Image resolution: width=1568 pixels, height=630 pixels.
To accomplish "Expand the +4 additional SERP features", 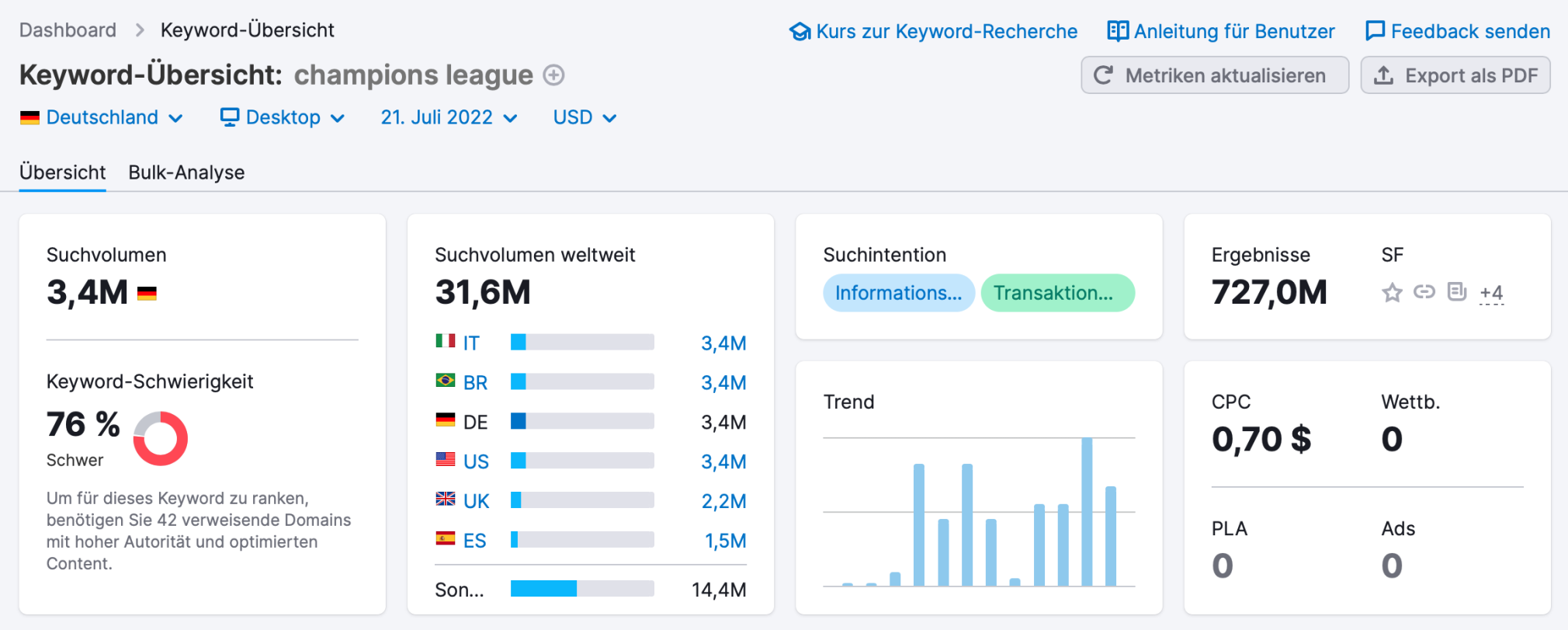I will (x=1491, y=293).
